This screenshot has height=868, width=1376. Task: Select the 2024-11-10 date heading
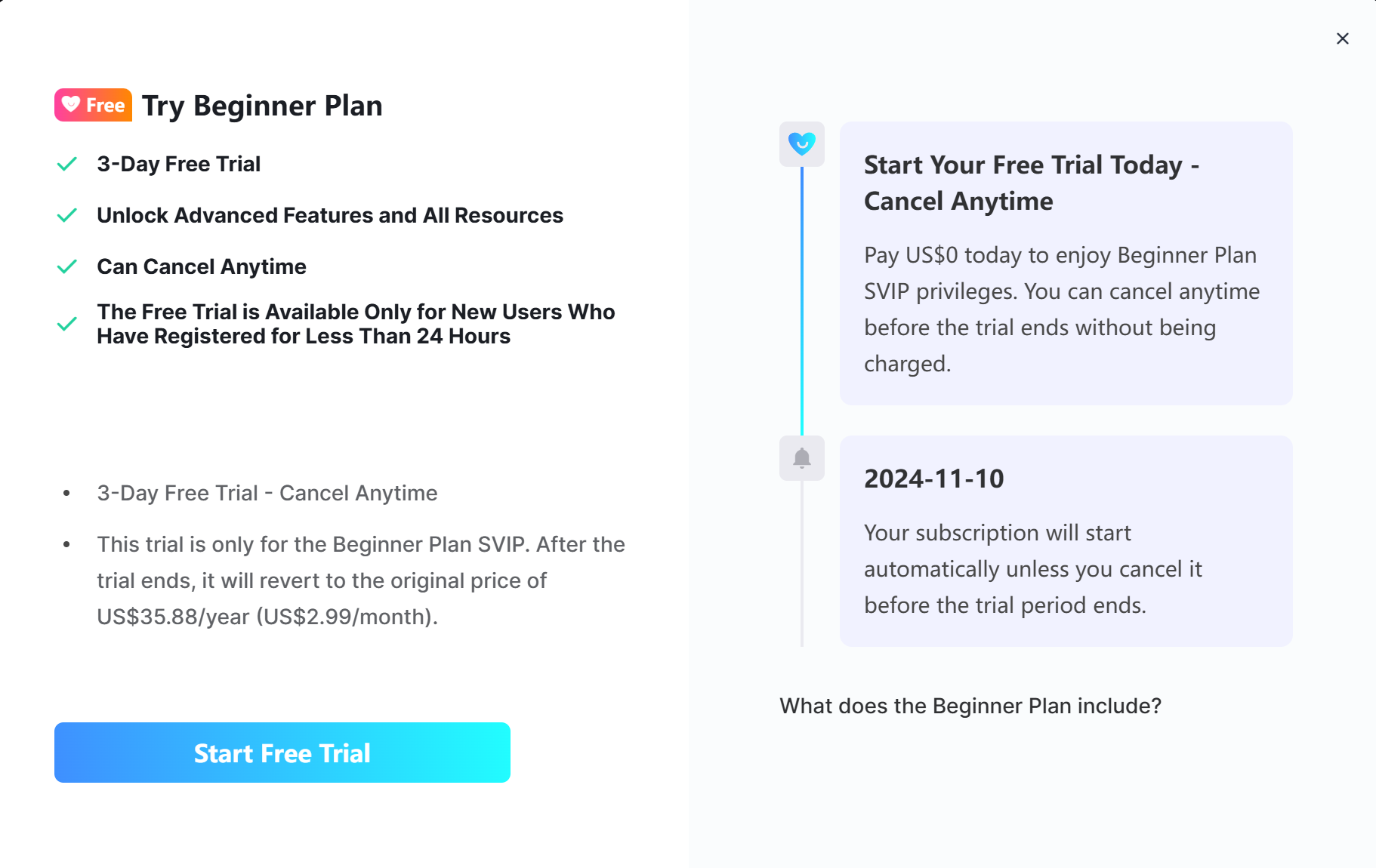click(x=934, y=479)
